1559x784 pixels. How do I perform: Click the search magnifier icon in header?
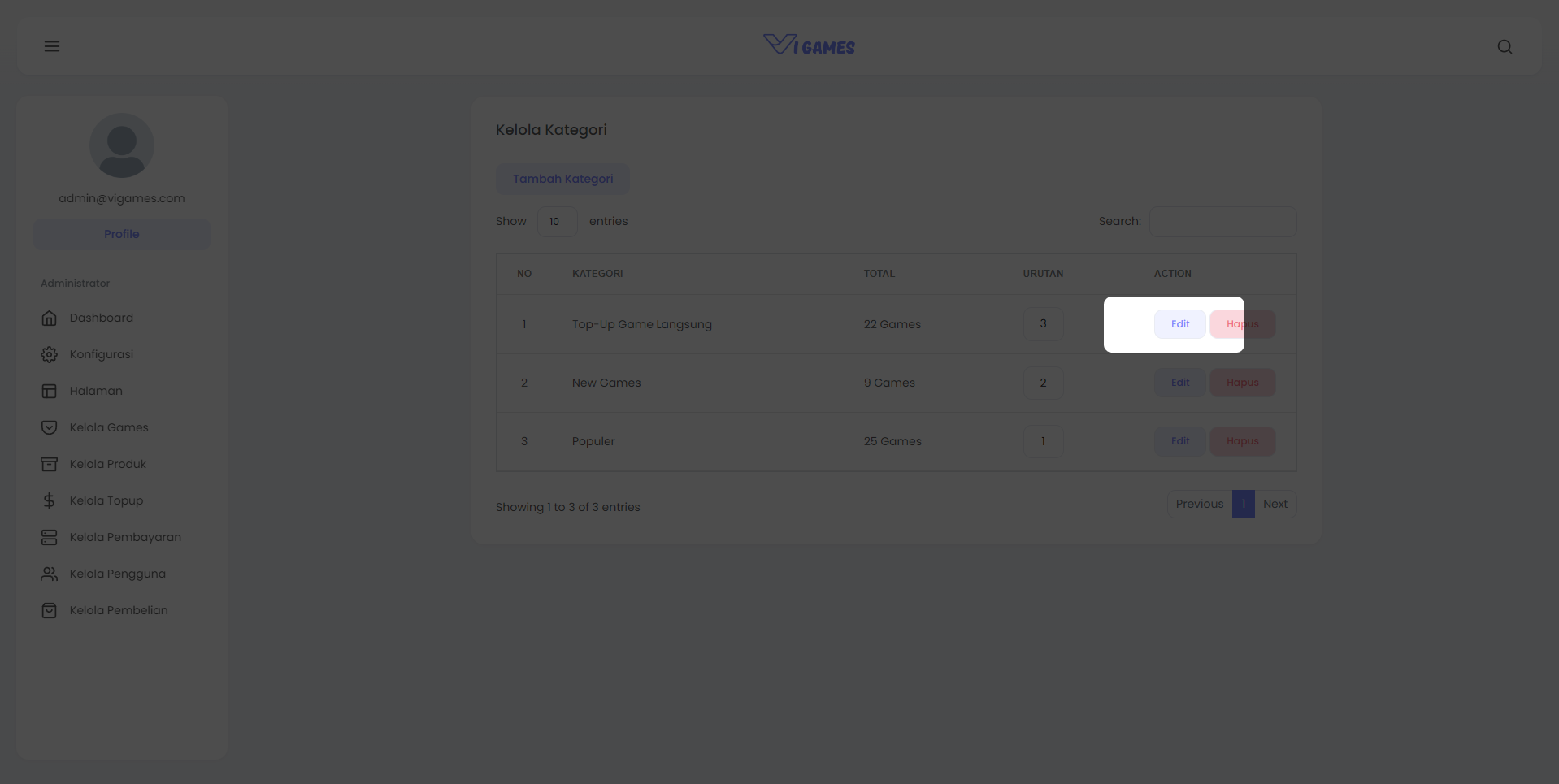(1505, 46)
